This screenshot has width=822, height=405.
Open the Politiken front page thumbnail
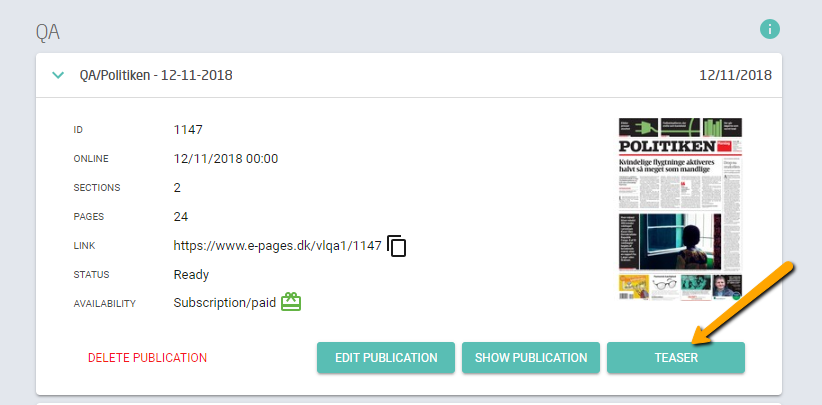tap(680, 209)
